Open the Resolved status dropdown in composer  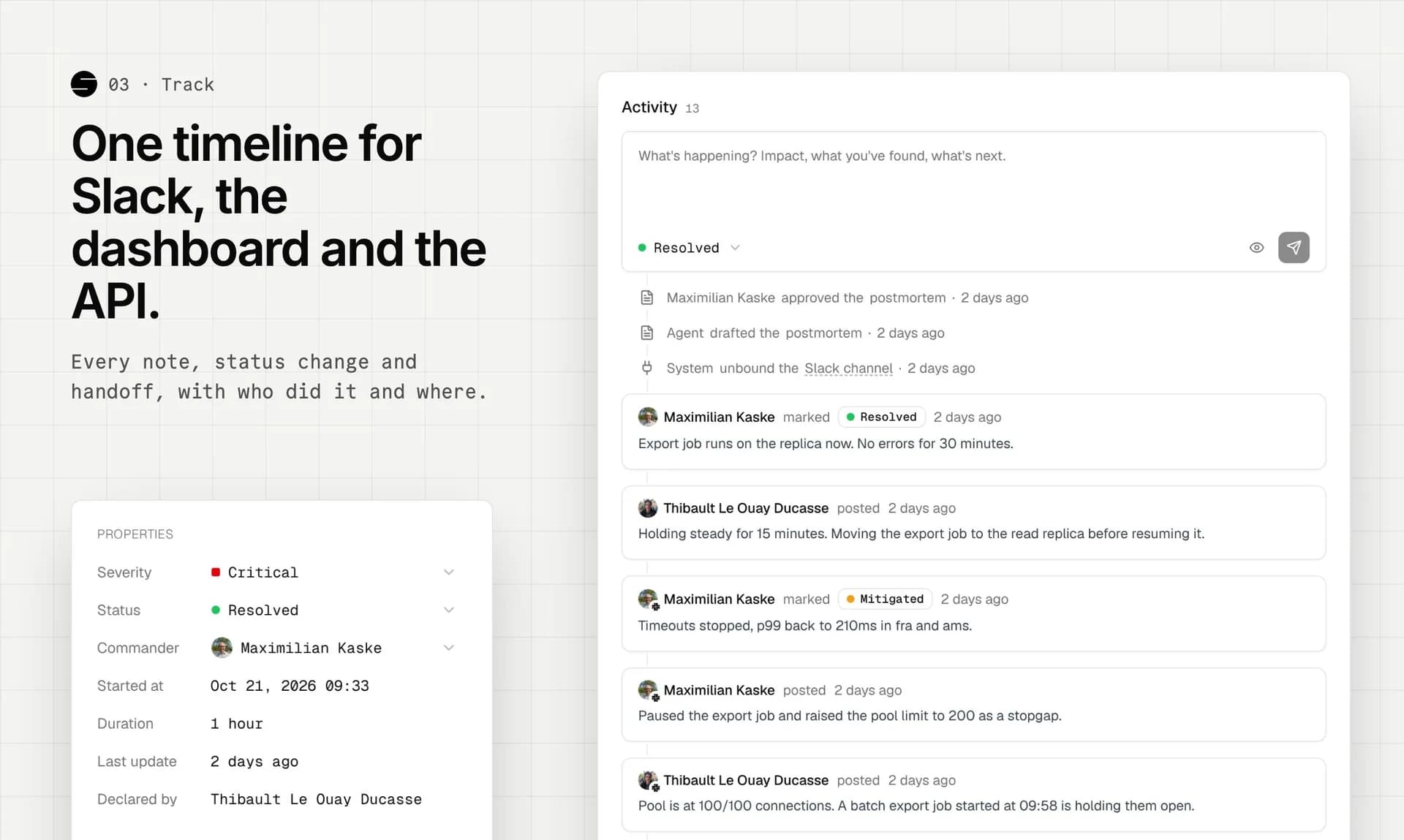[689, 248]
